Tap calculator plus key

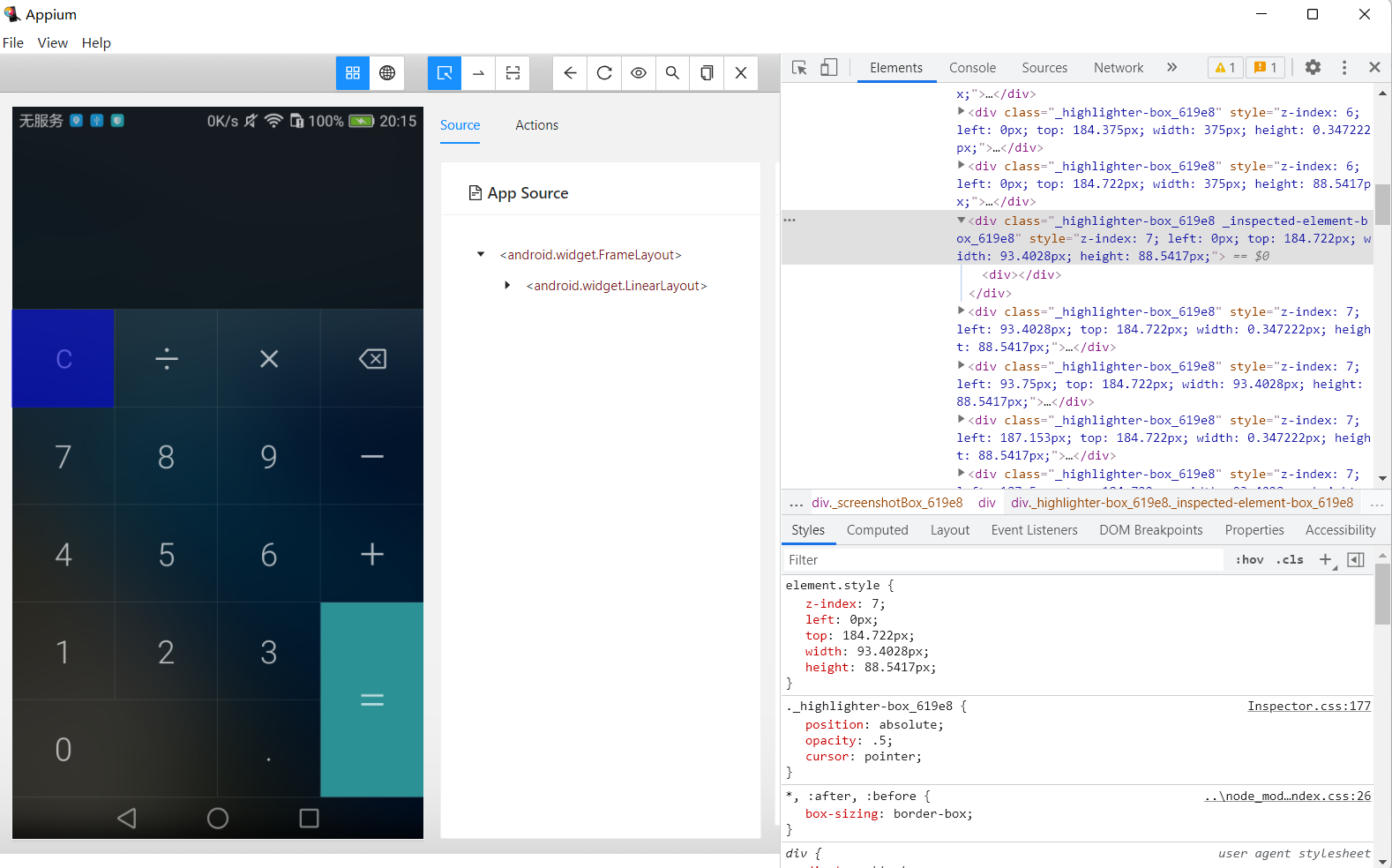[x=372, y=554]
